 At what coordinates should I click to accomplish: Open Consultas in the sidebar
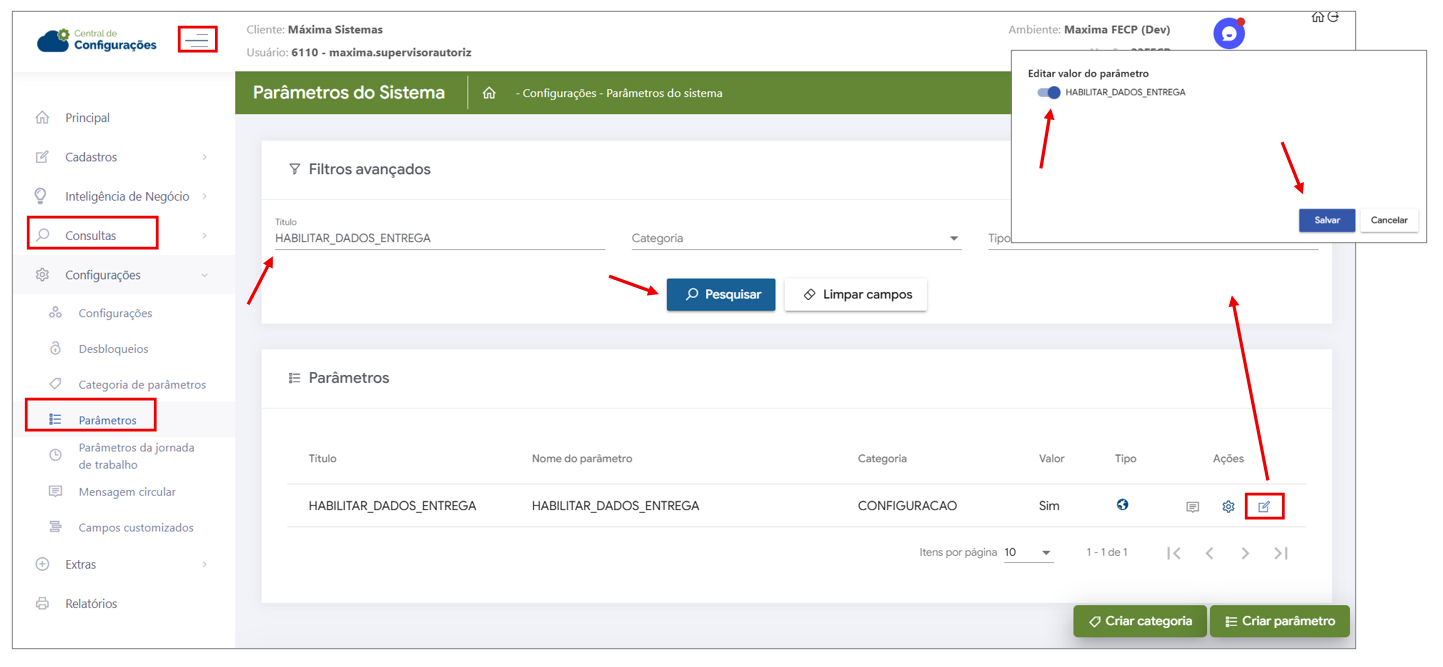[91, 236]
